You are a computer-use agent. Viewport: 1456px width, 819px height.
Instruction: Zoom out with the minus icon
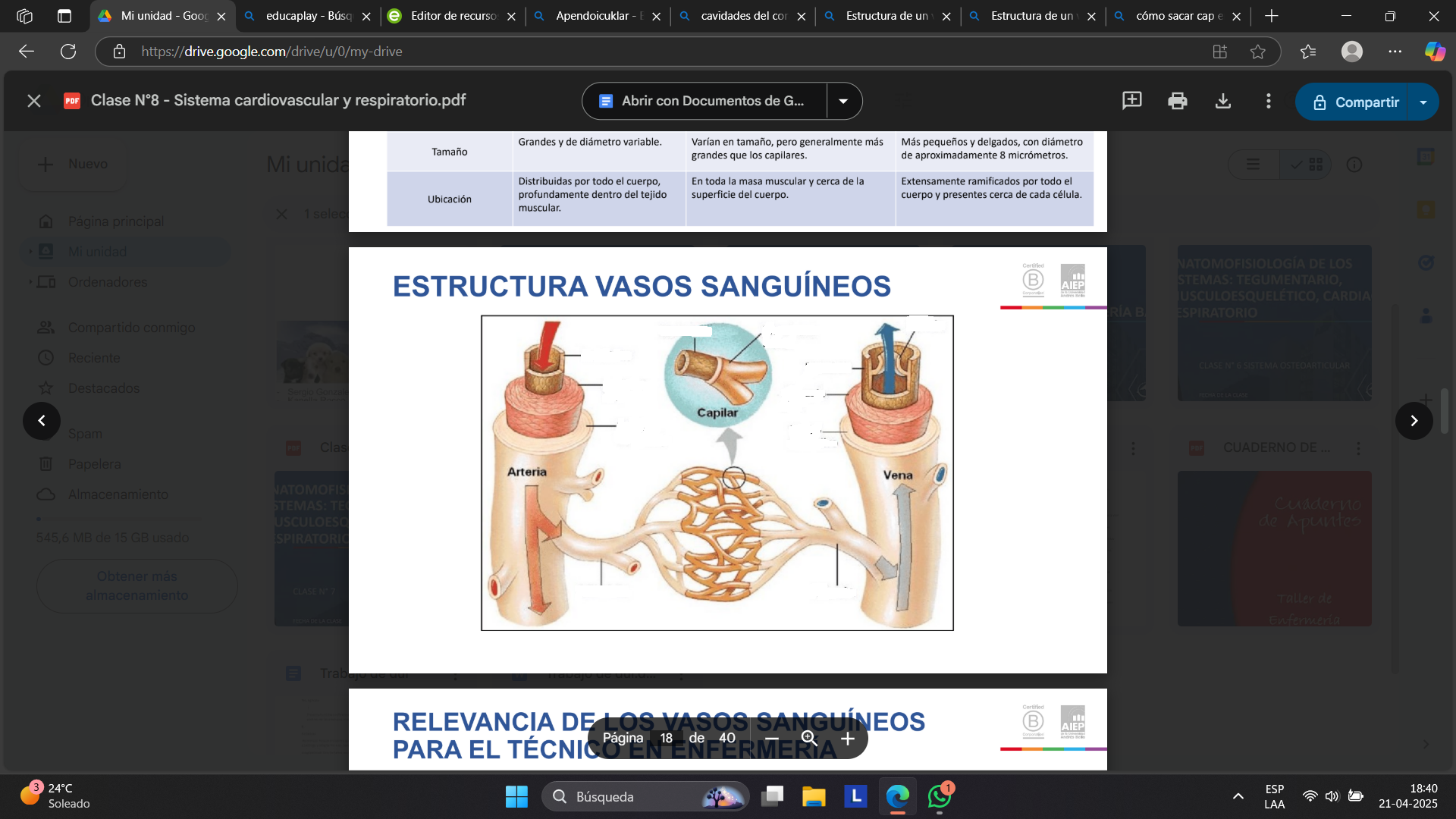772,739
